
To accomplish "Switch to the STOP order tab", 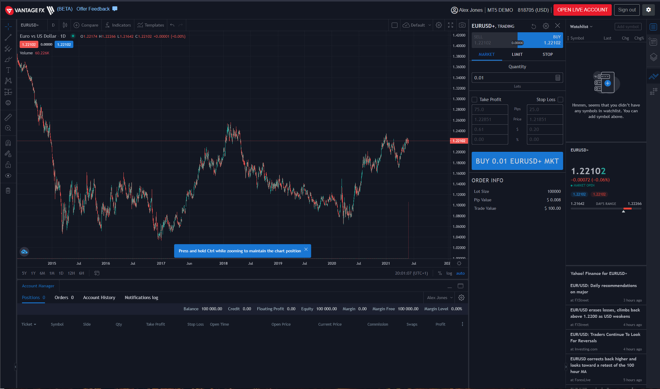I will (548, 54).
